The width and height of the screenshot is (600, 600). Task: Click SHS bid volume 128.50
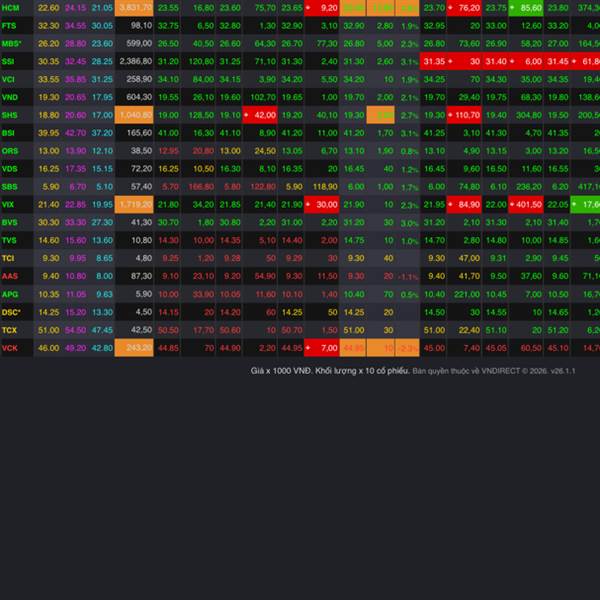(x=202, y=115)
